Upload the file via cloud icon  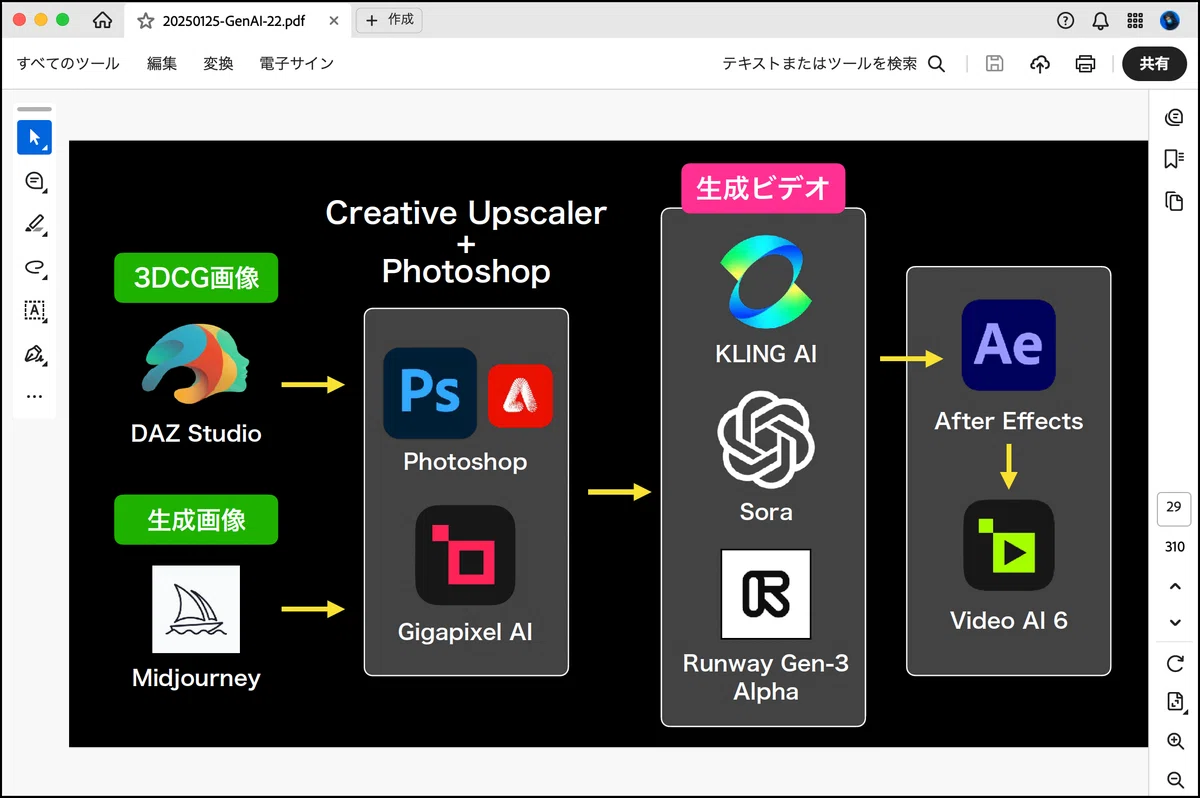(x=1040, y=64)
